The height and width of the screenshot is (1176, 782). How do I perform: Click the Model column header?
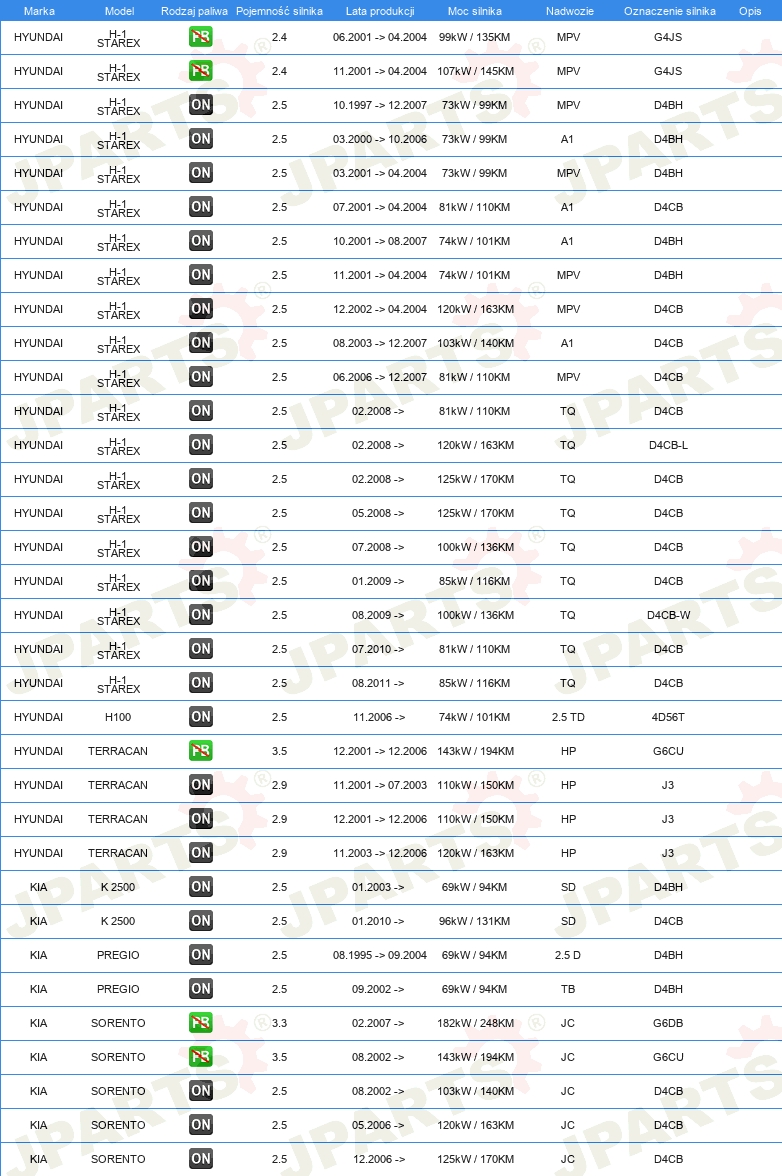(119, 11)
